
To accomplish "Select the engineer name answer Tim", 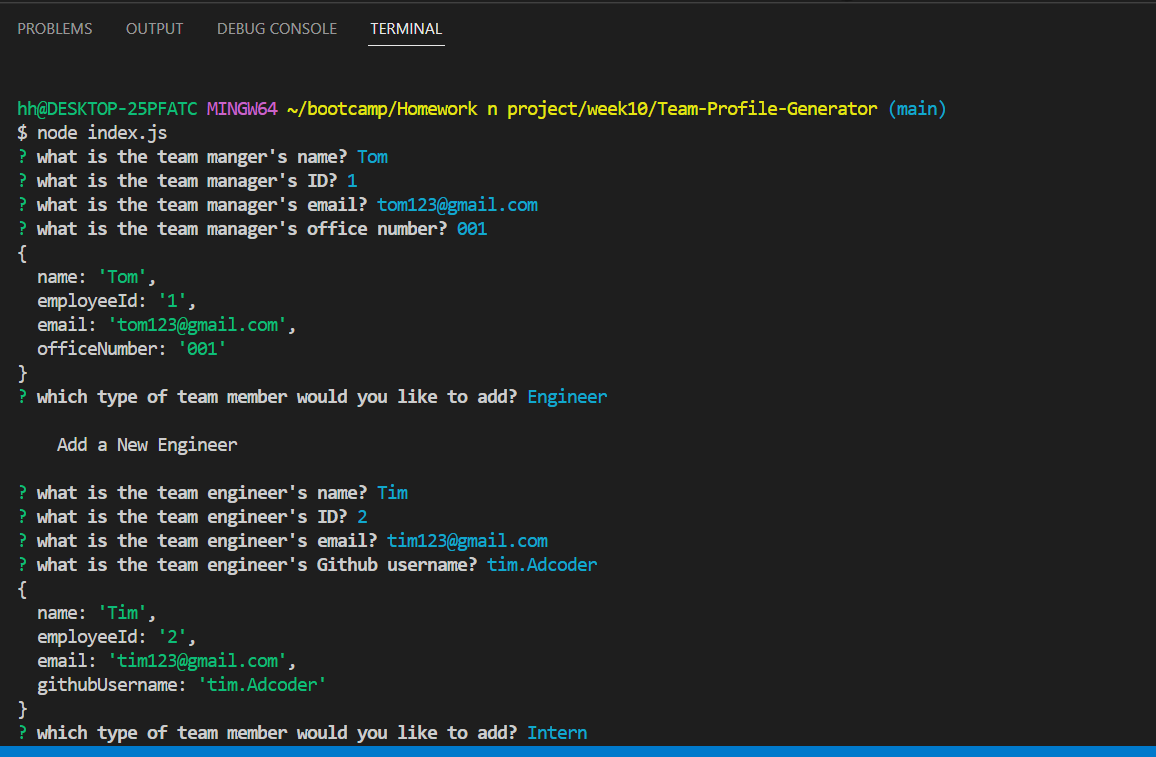I will tap(392, 492).
